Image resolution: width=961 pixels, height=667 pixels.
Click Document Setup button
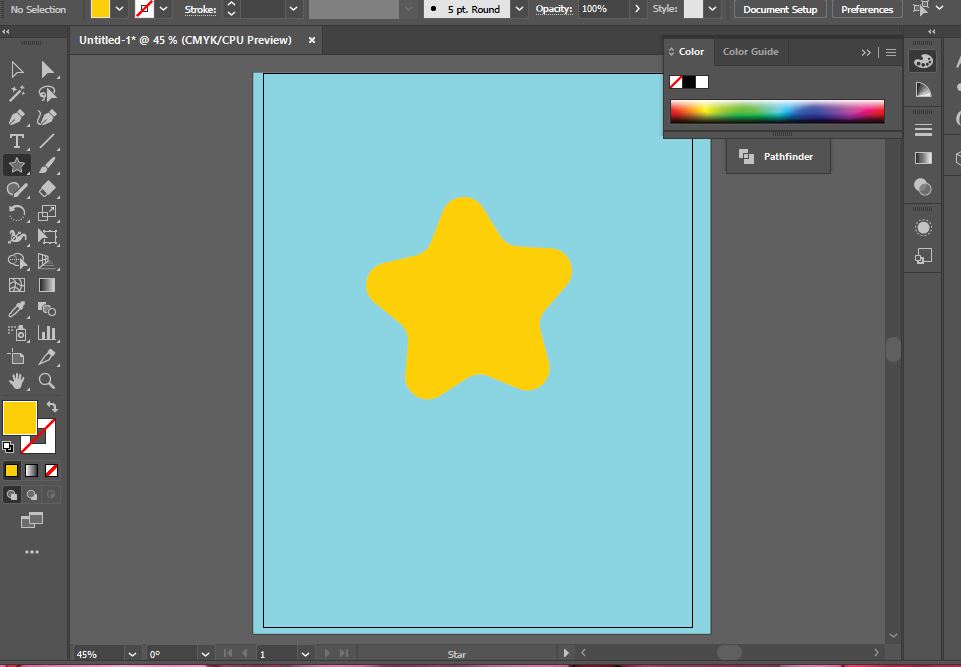[780, 9]
